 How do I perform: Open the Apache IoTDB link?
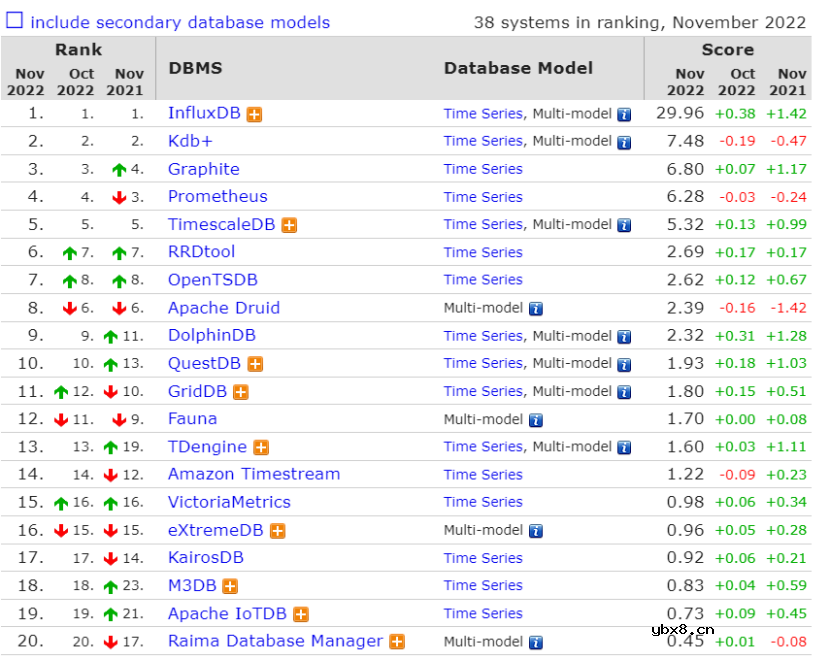(227, 614)
